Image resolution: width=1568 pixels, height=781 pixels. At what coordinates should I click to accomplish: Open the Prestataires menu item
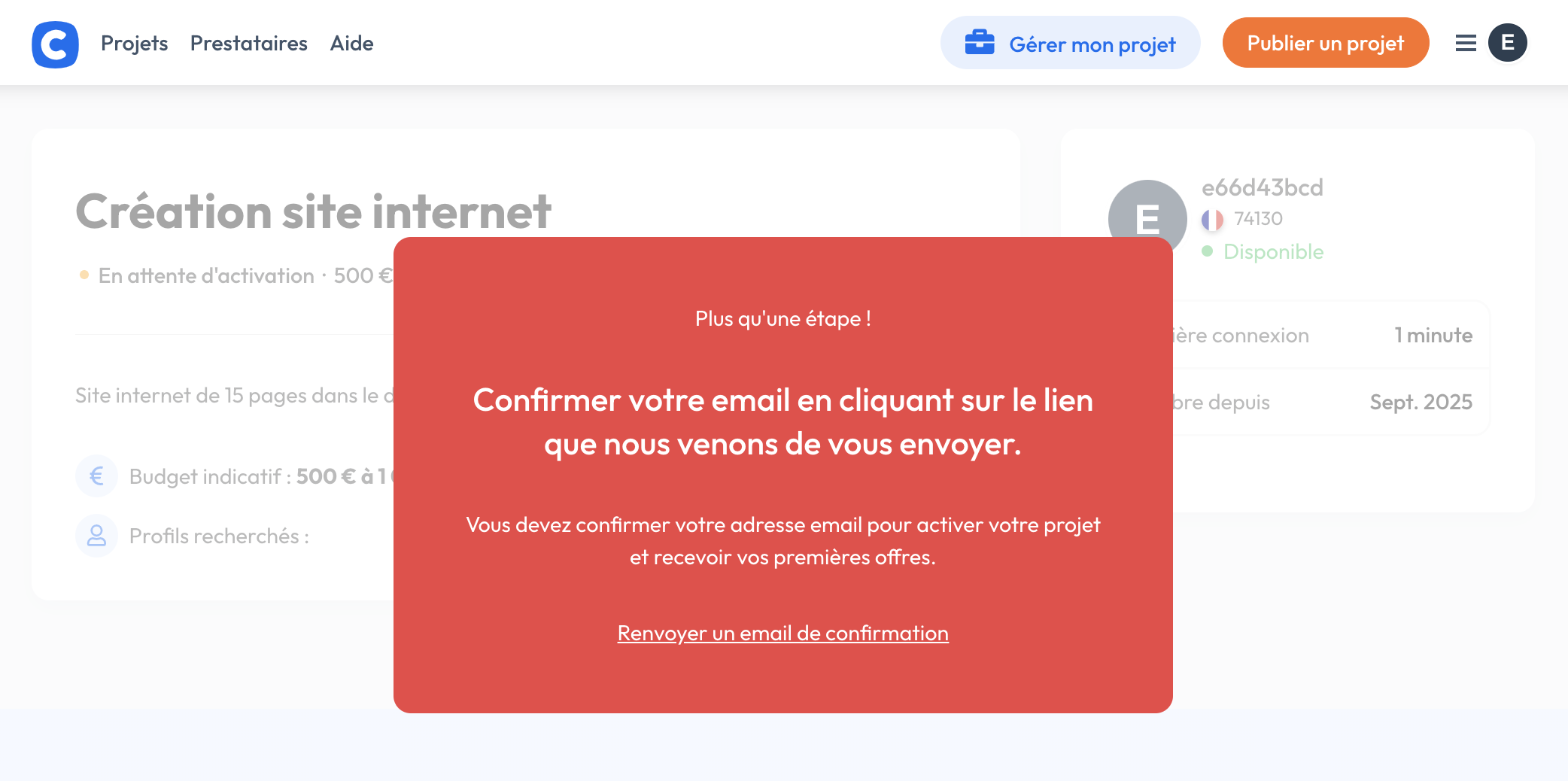point(248,44)
